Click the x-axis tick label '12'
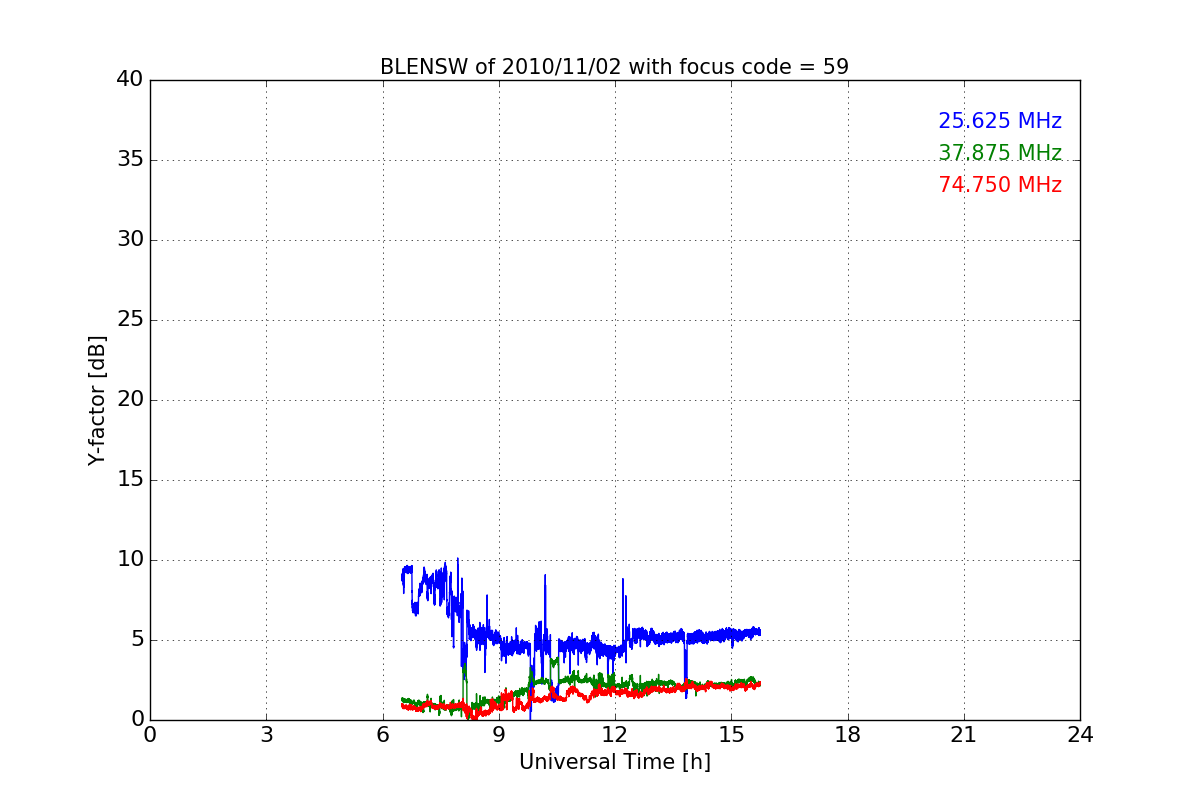The image size is (1200, 800). click(x=615, y=734)
